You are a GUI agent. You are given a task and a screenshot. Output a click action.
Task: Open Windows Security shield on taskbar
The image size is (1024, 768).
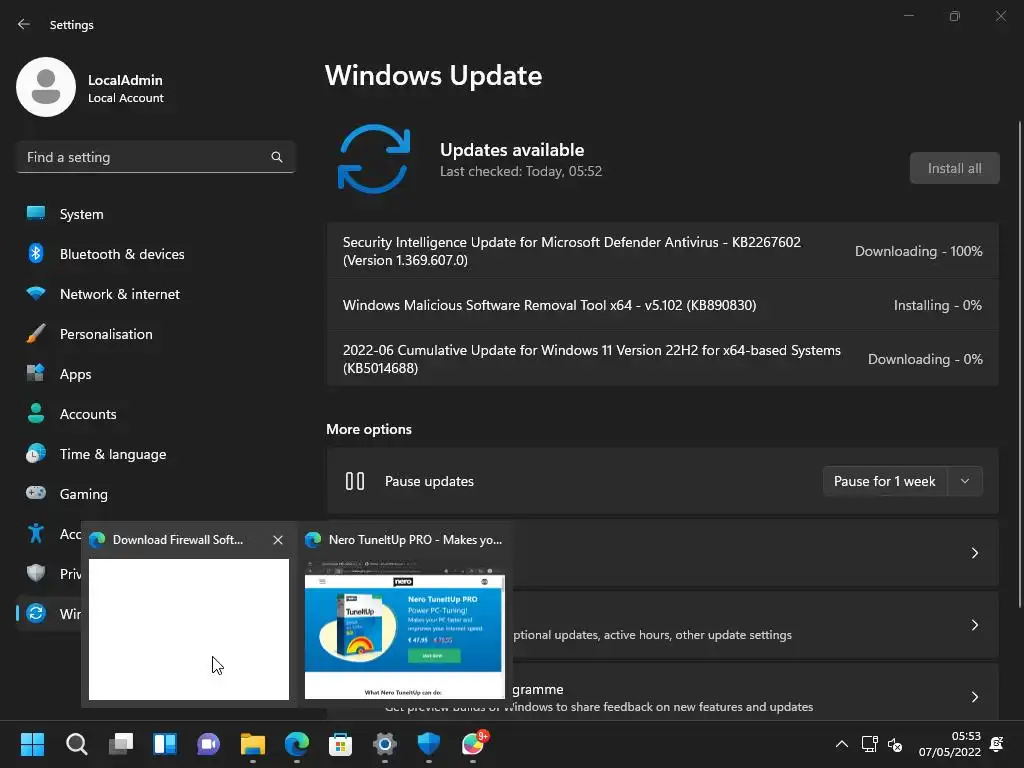pyautogui.click(x=428, y=744)
